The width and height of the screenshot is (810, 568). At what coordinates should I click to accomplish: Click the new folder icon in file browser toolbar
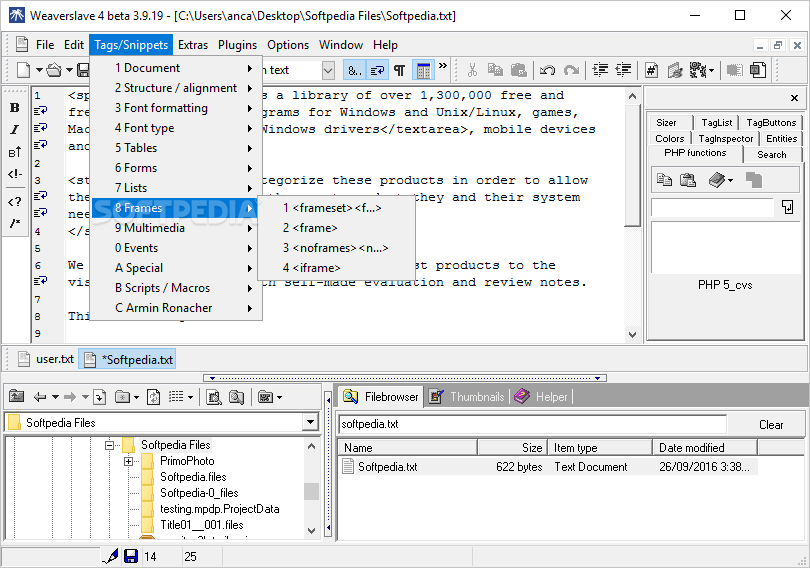[x=122, y=397]
